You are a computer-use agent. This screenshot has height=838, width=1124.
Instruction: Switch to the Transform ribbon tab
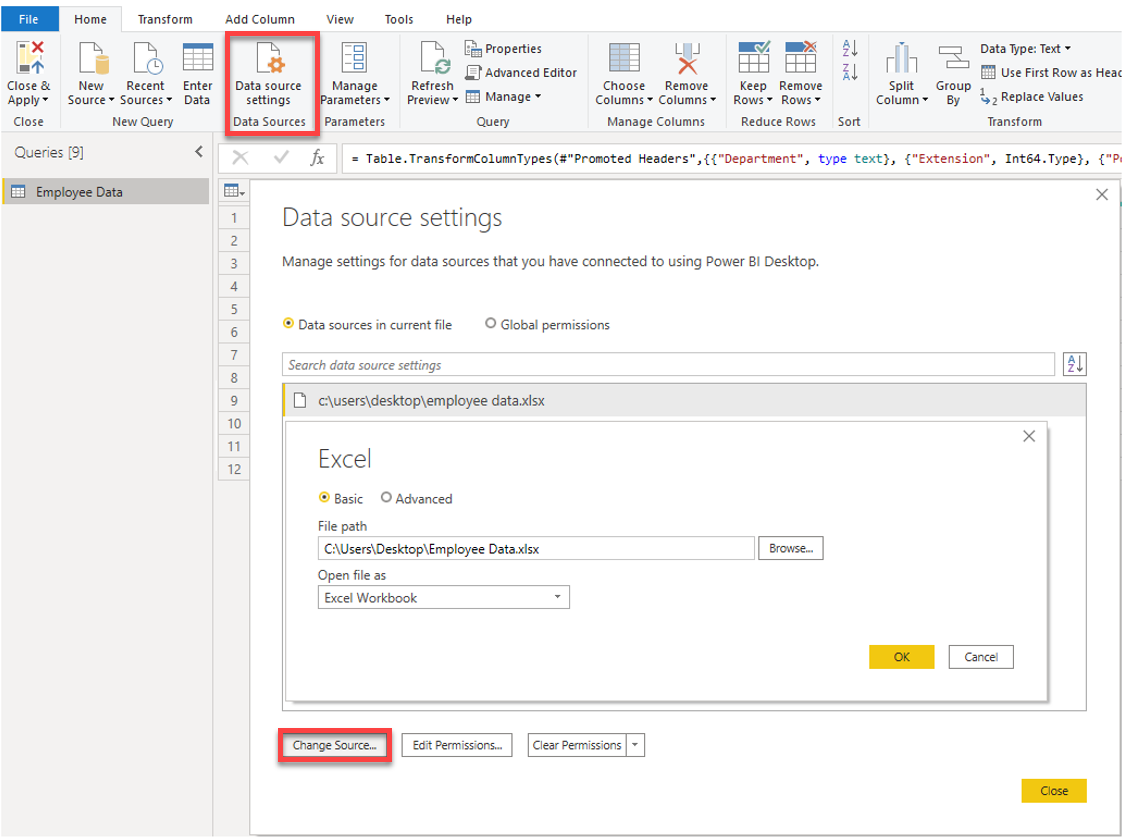[165, 18]
